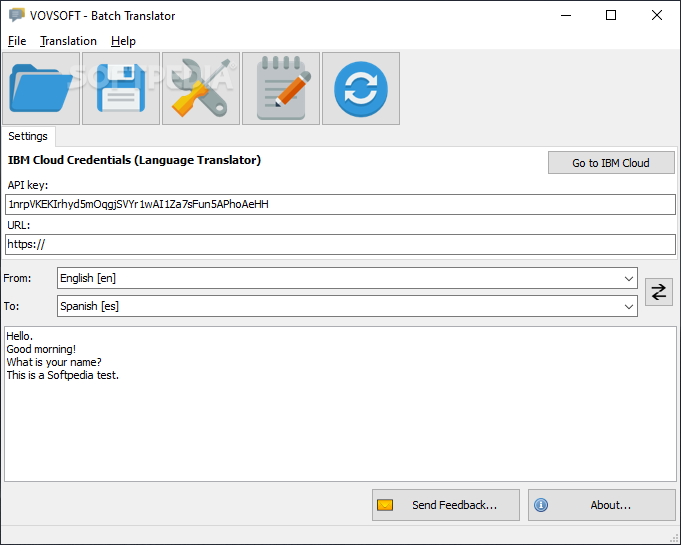
Task: Expand the From language dropdown arrow
Action: tap(628, 278)
